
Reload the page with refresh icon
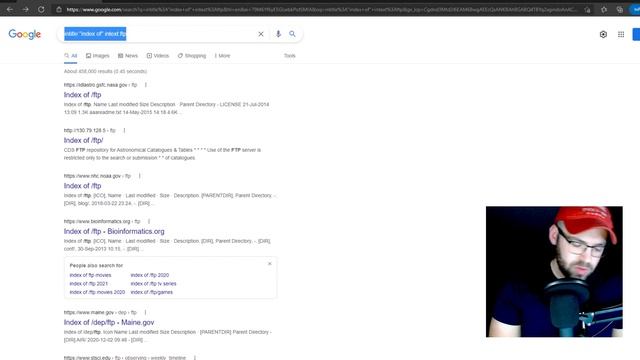(41, 9)
